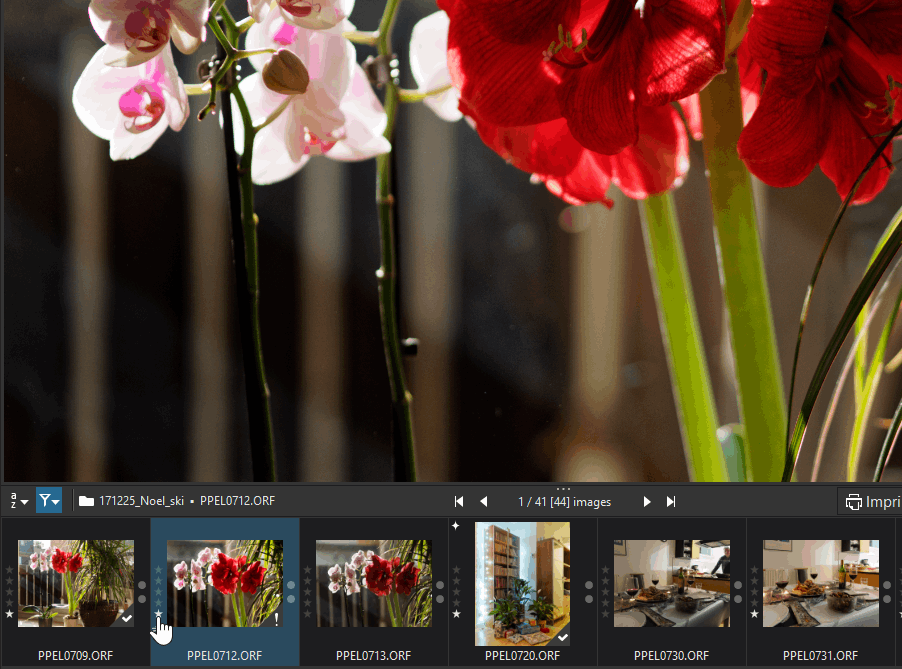Rate PPEL0713.ORF one star
This screenshot has height=669, width=902.
pos(307,614)
